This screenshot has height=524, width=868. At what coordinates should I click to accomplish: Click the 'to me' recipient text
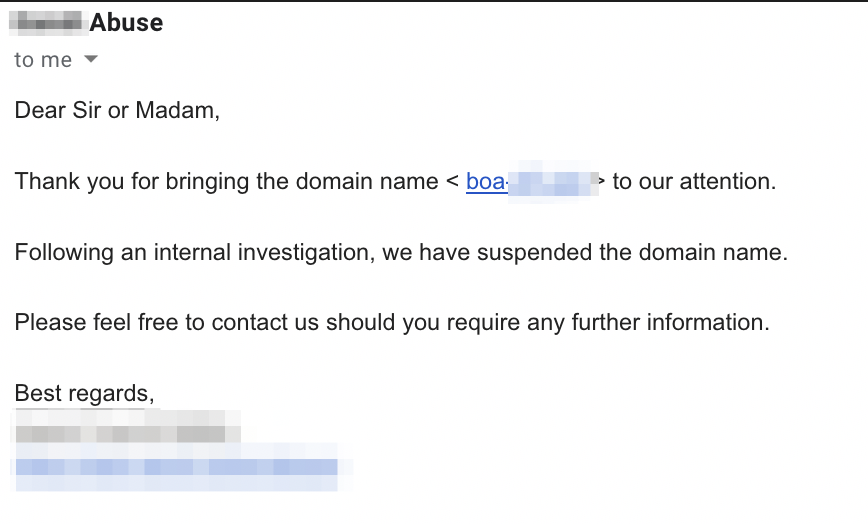pos(43,60)
